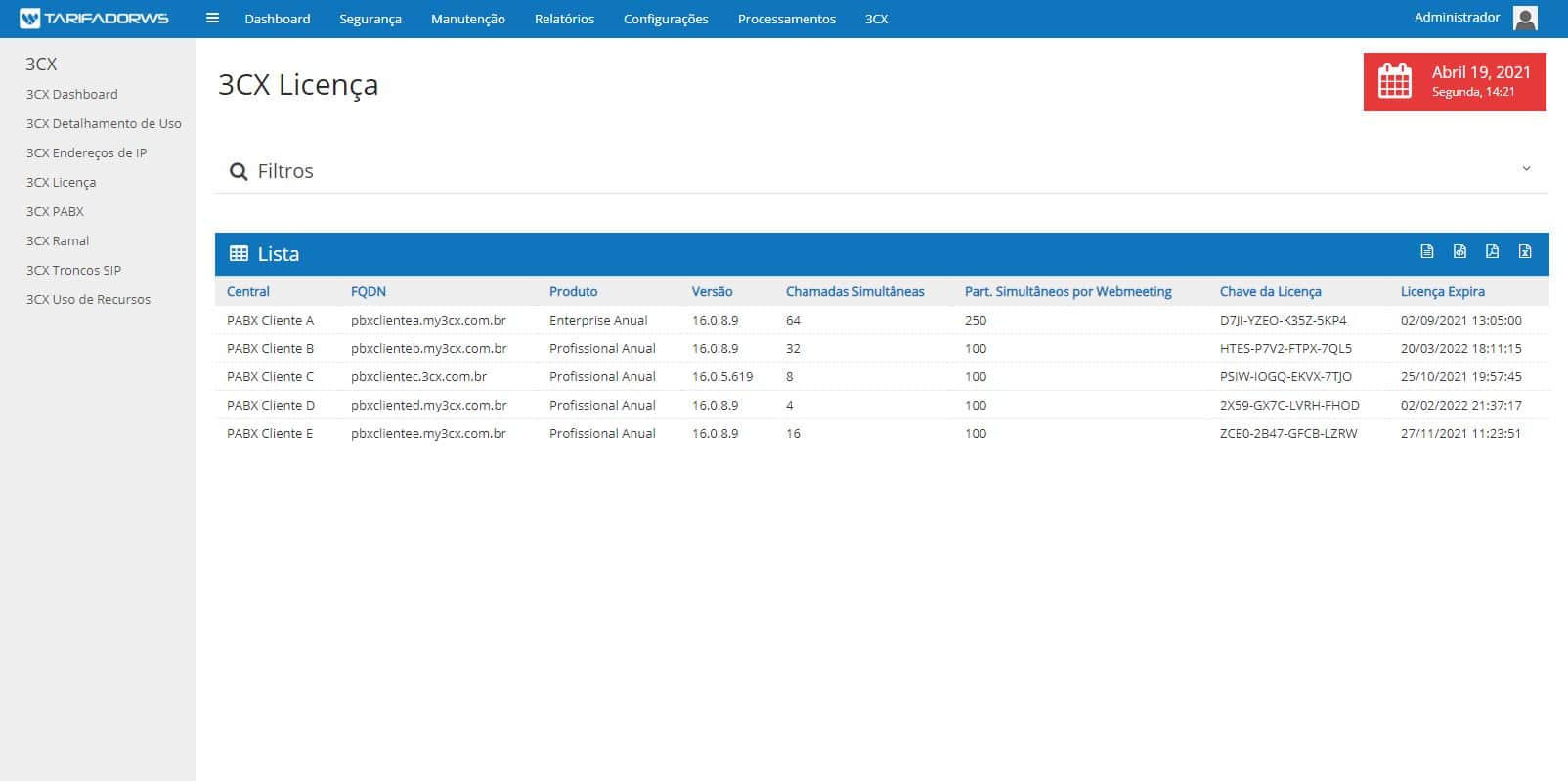Open the Segurança menu
The width and height of the screenshot is (1568, 781).
point(370,19)
